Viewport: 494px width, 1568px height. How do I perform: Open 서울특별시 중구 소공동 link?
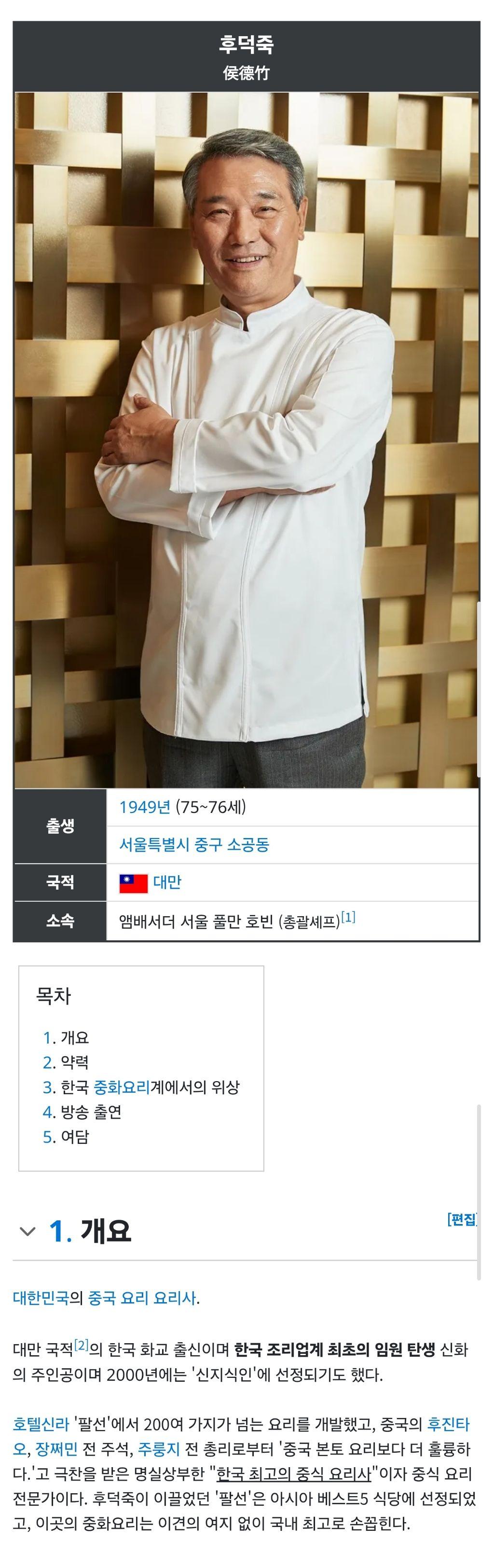point(194,845)
